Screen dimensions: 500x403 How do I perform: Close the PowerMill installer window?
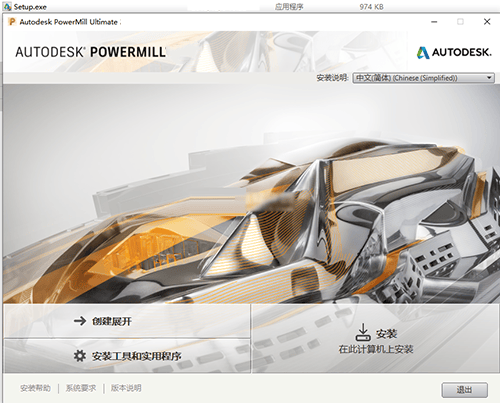coord(487,22)
